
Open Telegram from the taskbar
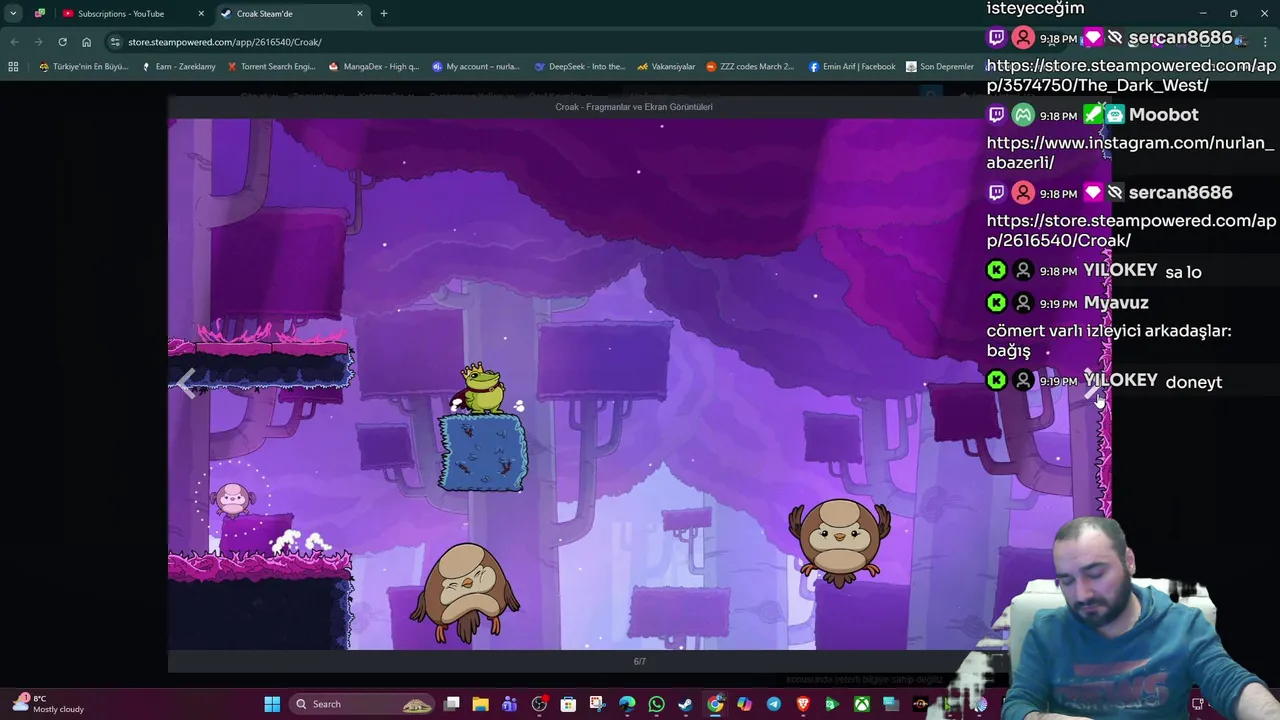[773, 704]
